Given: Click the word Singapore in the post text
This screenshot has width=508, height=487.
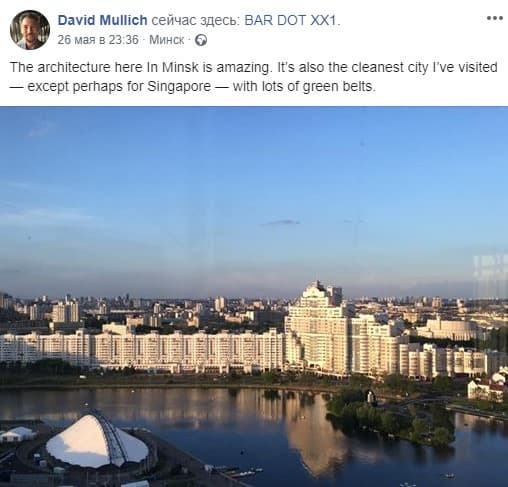Looking at the screenshot, I should click(x=179, y=87).
